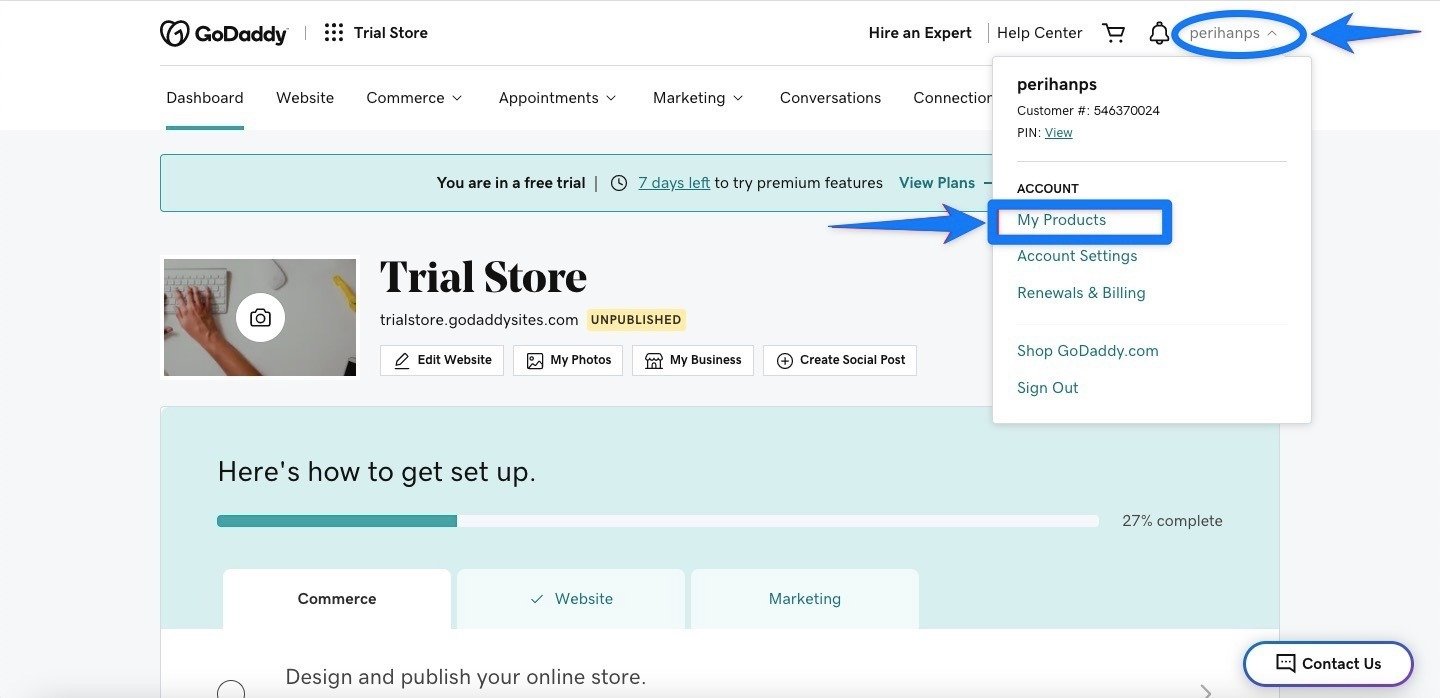Open the app grid icon beside Trial Store
This screenshot has height=698, width=1440.
334,33
